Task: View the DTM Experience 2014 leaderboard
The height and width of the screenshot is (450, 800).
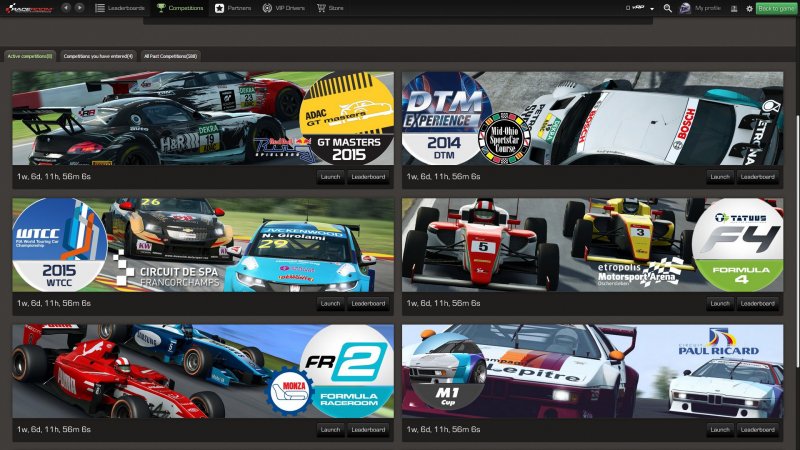Action: tap(758, 177)
